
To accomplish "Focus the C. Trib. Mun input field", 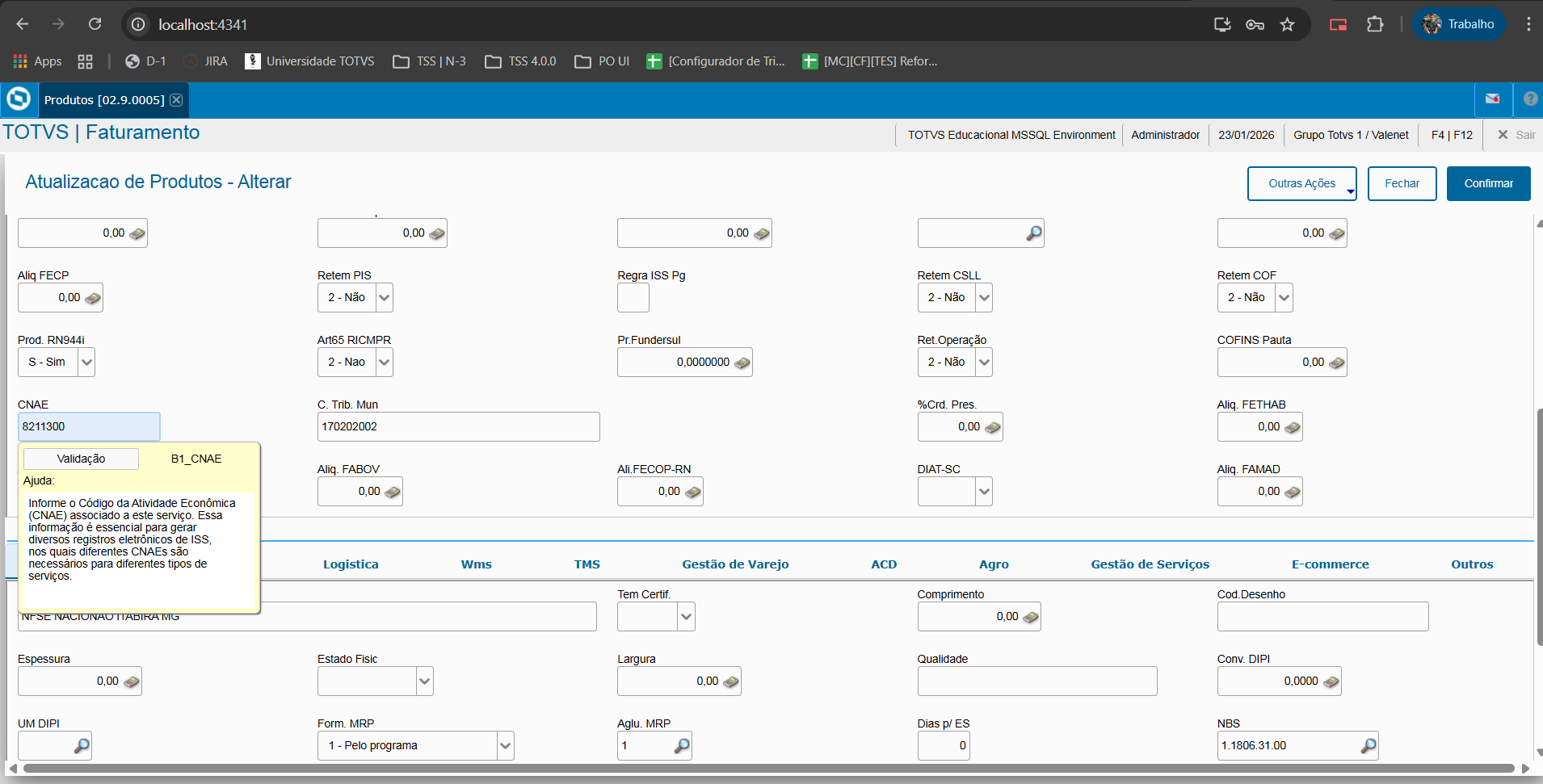I will [458, 427].
